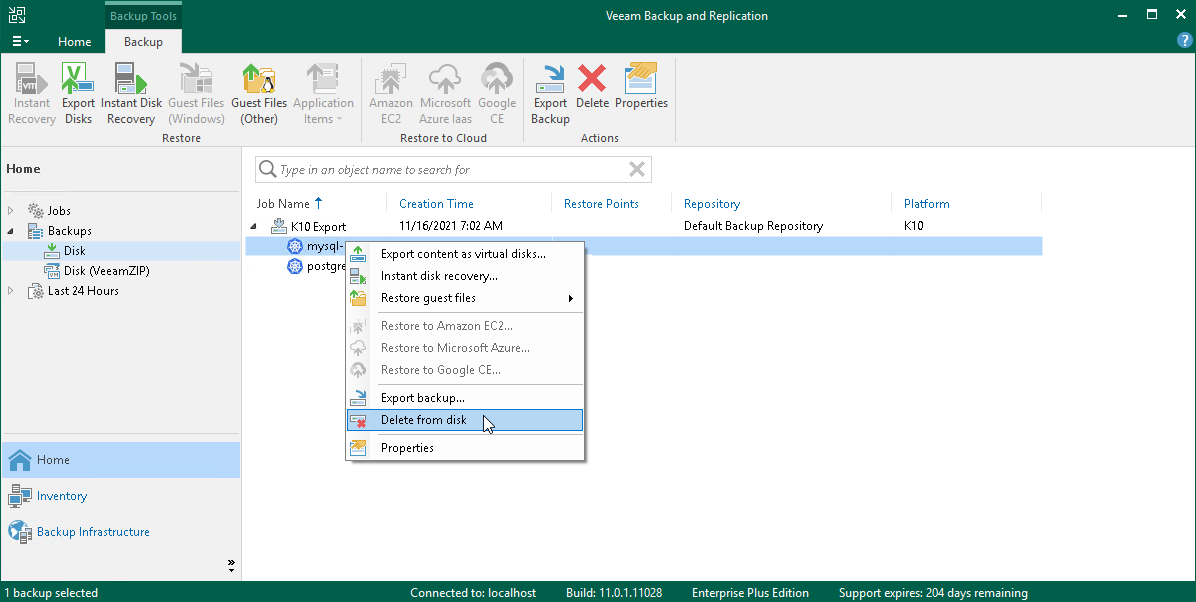Click the support expiration status text
1196x602 pixels.
pos(933,593)
